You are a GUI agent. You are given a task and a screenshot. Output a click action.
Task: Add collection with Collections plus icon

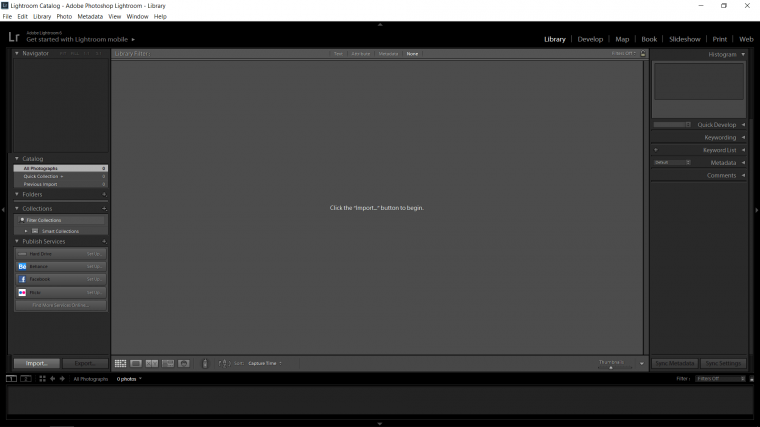click(x=104, y=208)
